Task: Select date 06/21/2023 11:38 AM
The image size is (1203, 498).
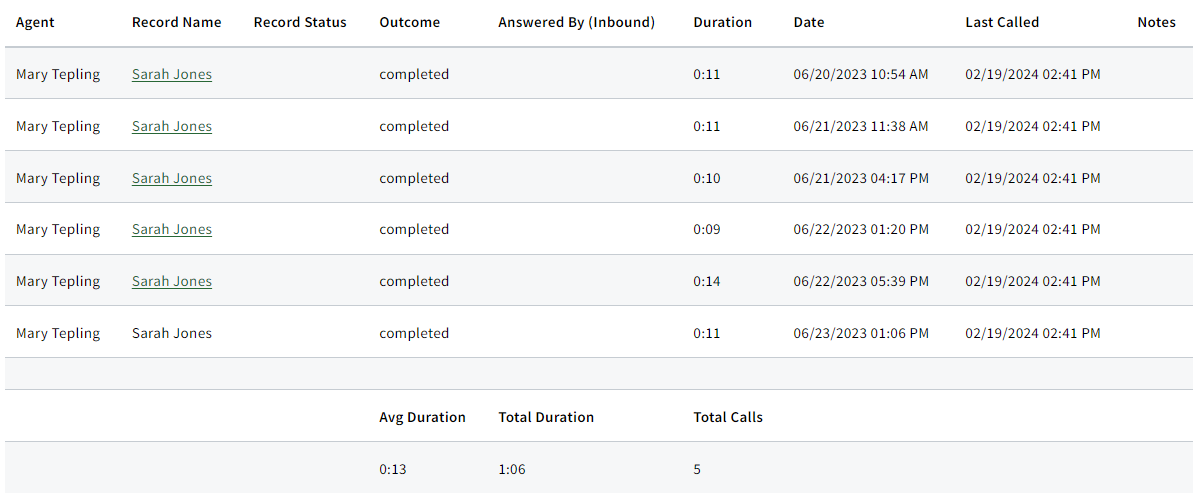Action: pyautogui.click(x=861, y=126)
